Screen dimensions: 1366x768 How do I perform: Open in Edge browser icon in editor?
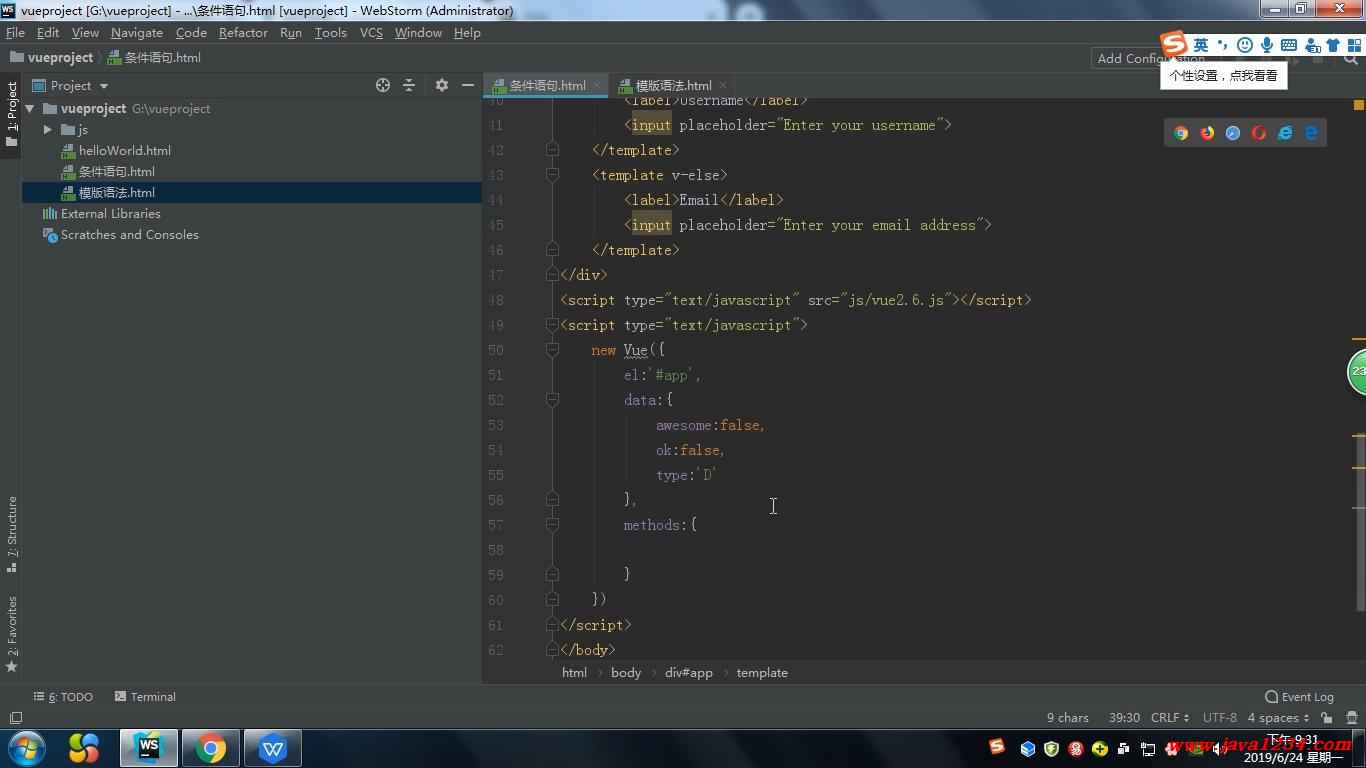1311,133
